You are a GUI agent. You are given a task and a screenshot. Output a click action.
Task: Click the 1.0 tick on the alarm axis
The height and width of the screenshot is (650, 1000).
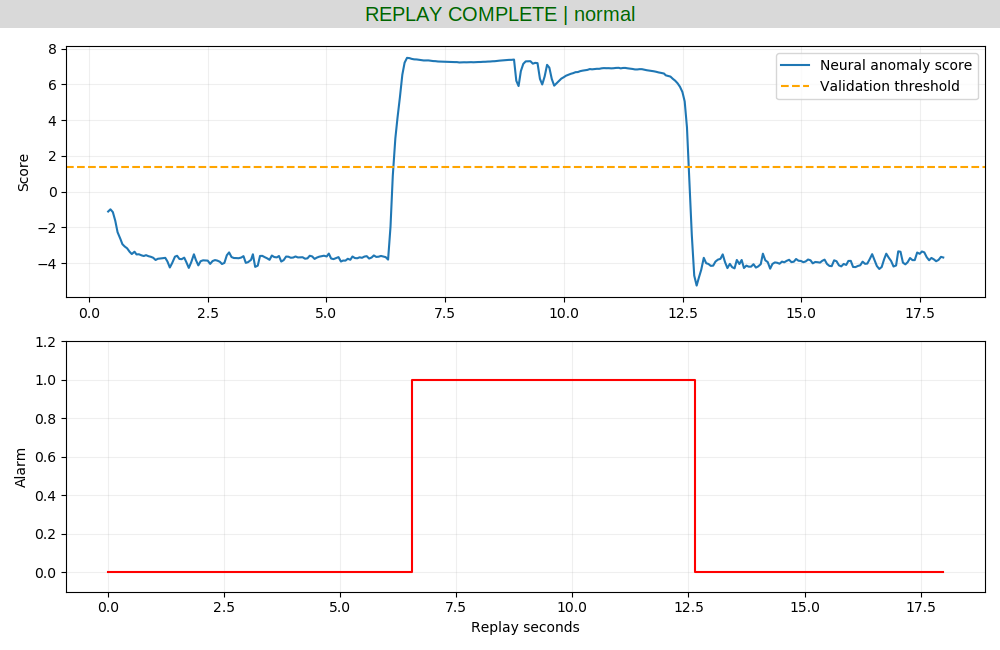(48, 380)
